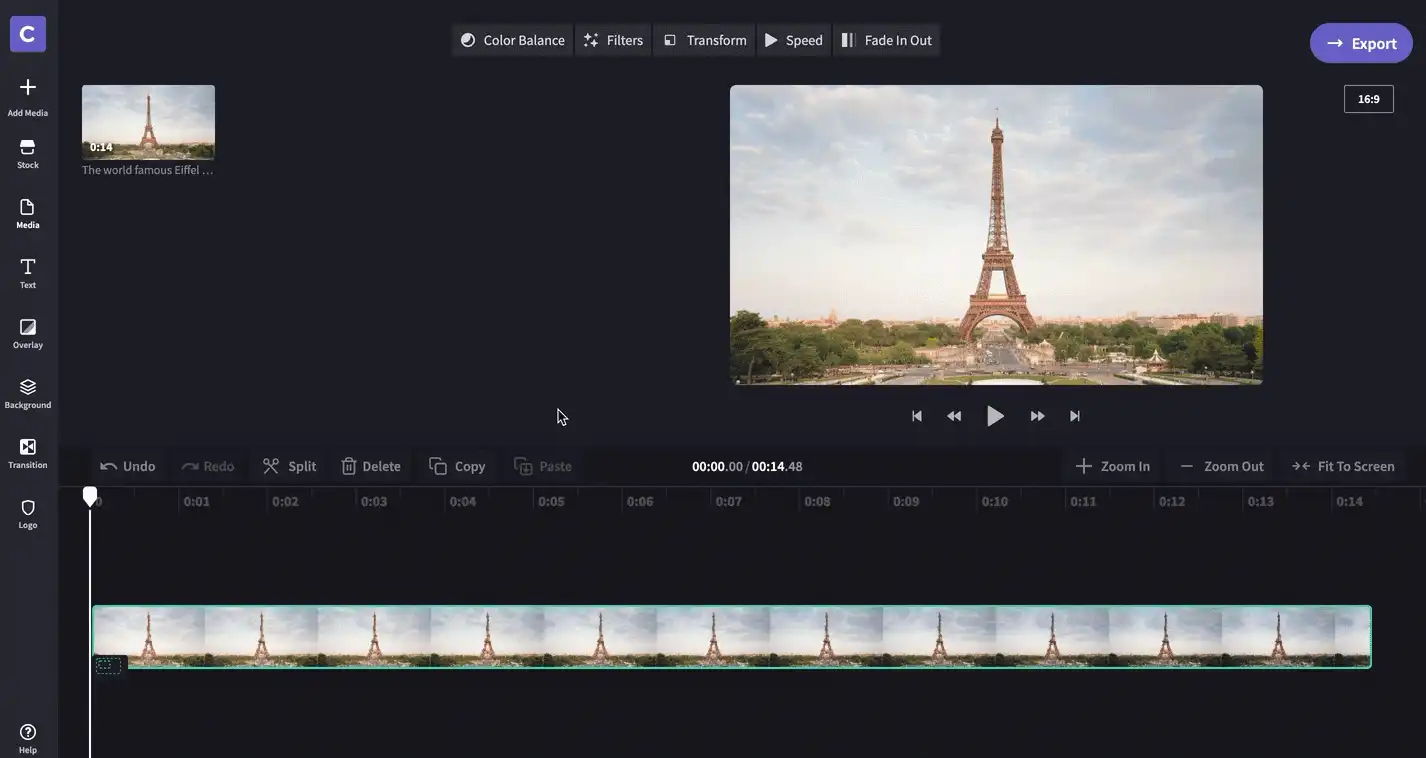1426x758 pixels.
Task: Select the Eiffel Tower media thumbnail
Action: (x=148, y=122)
